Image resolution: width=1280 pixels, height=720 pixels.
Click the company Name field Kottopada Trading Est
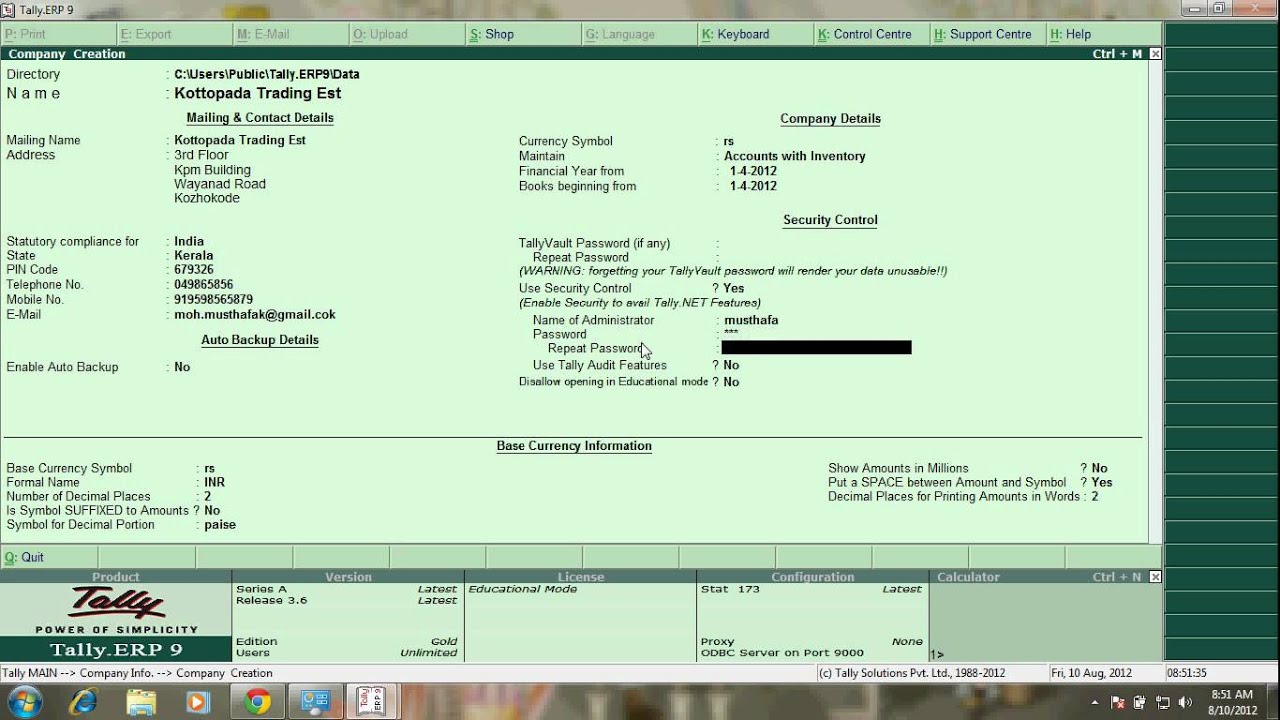[x=258, y=93]
